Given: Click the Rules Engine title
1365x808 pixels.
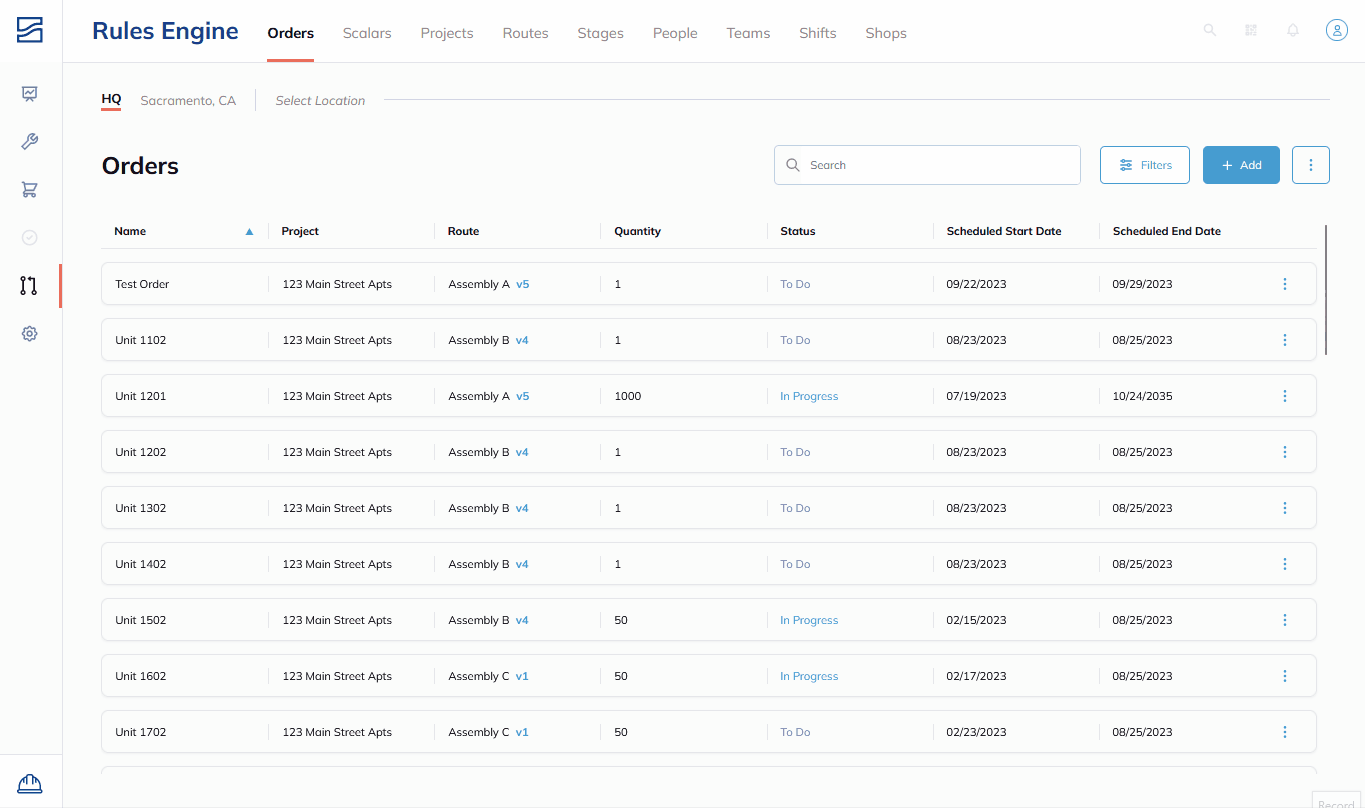Looking at the screenshot, I should coord(165,31).
